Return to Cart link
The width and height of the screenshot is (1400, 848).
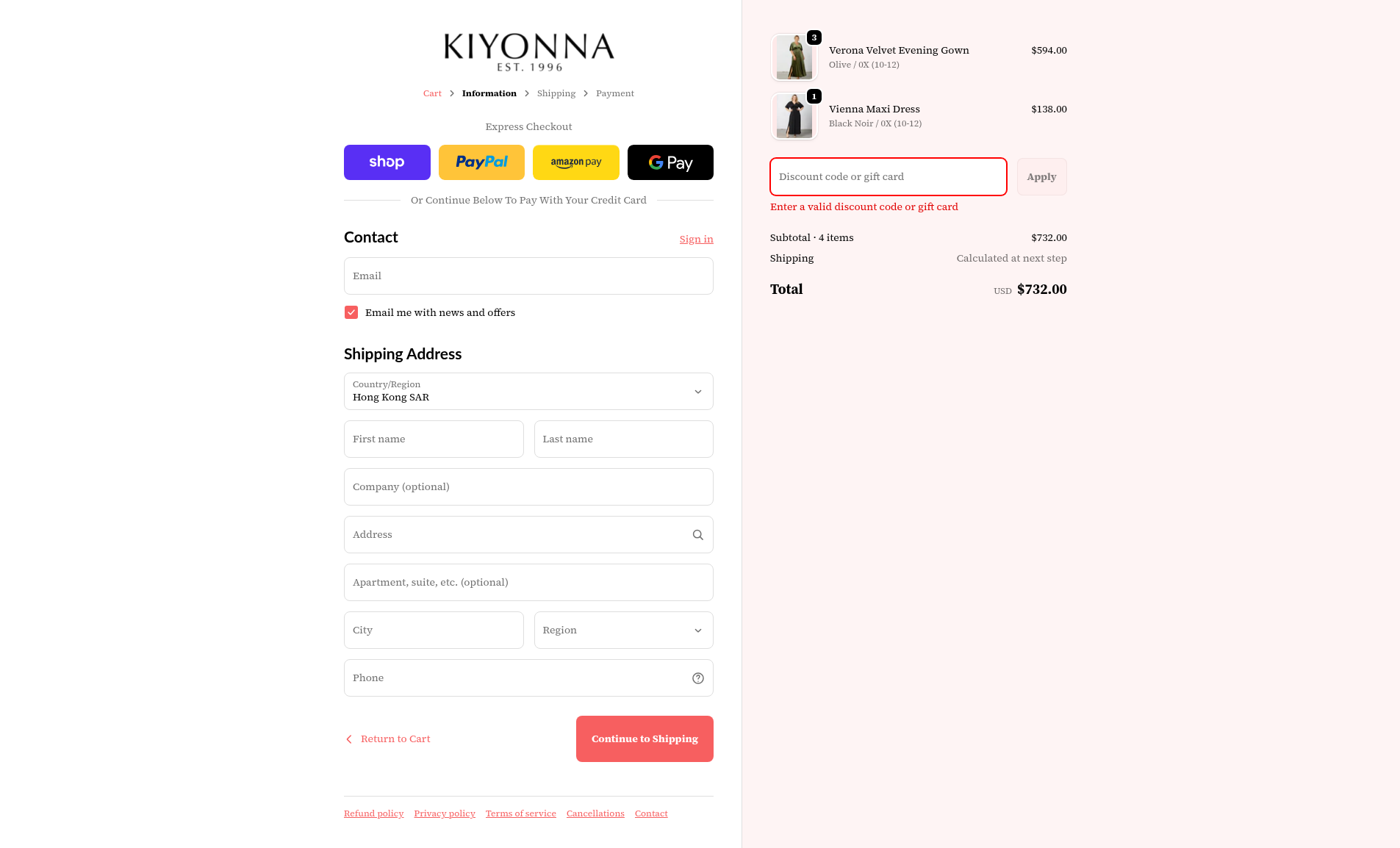[x=388, y=739]
